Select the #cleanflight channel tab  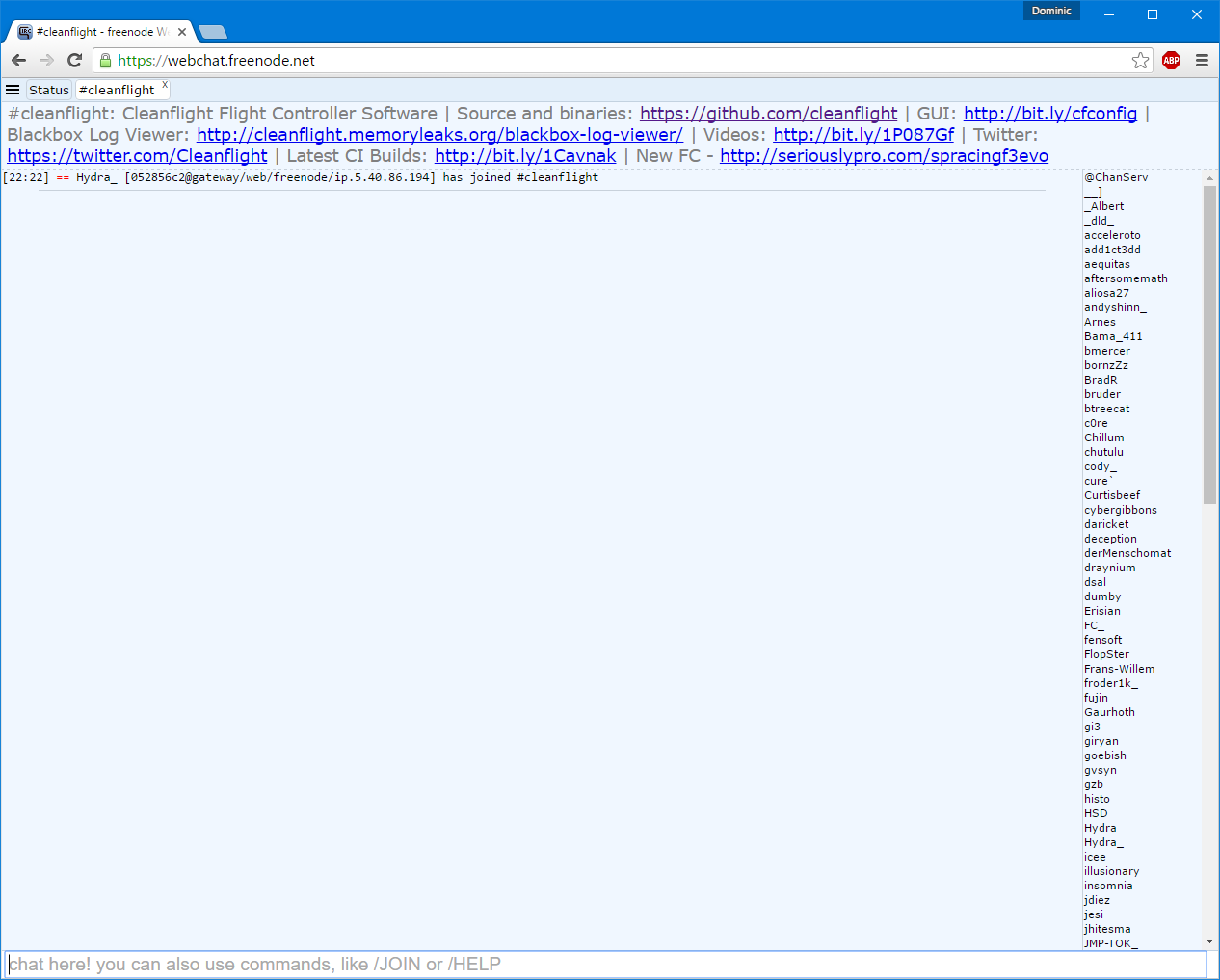(117, 90)
